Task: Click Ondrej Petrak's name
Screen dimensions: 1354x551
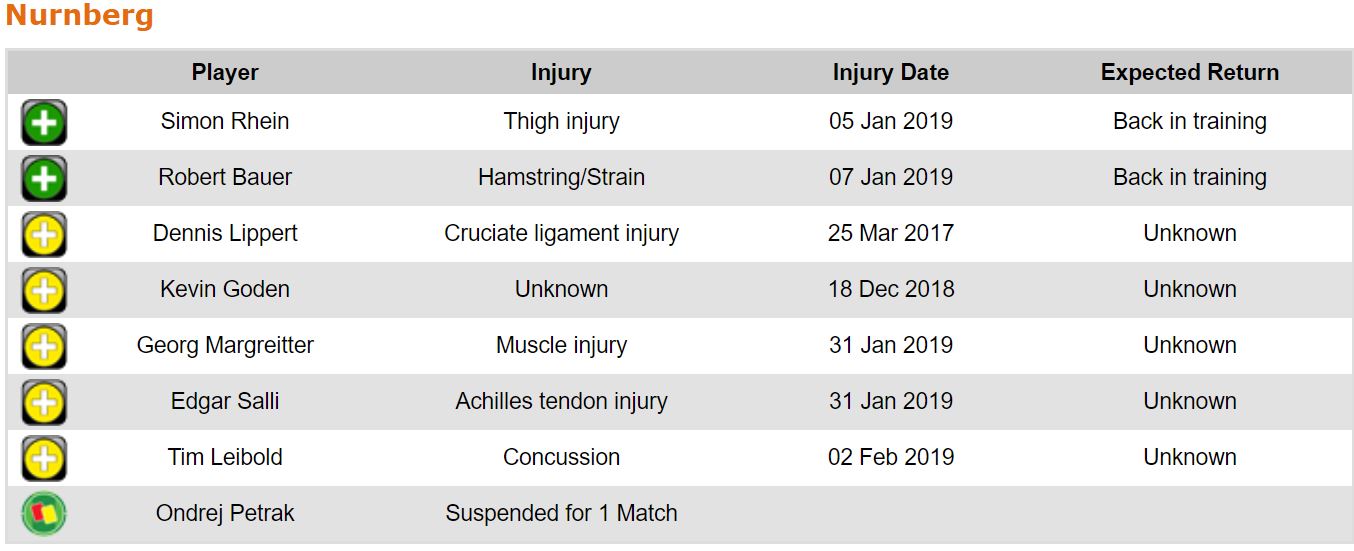Action: [x=225, y=514]
